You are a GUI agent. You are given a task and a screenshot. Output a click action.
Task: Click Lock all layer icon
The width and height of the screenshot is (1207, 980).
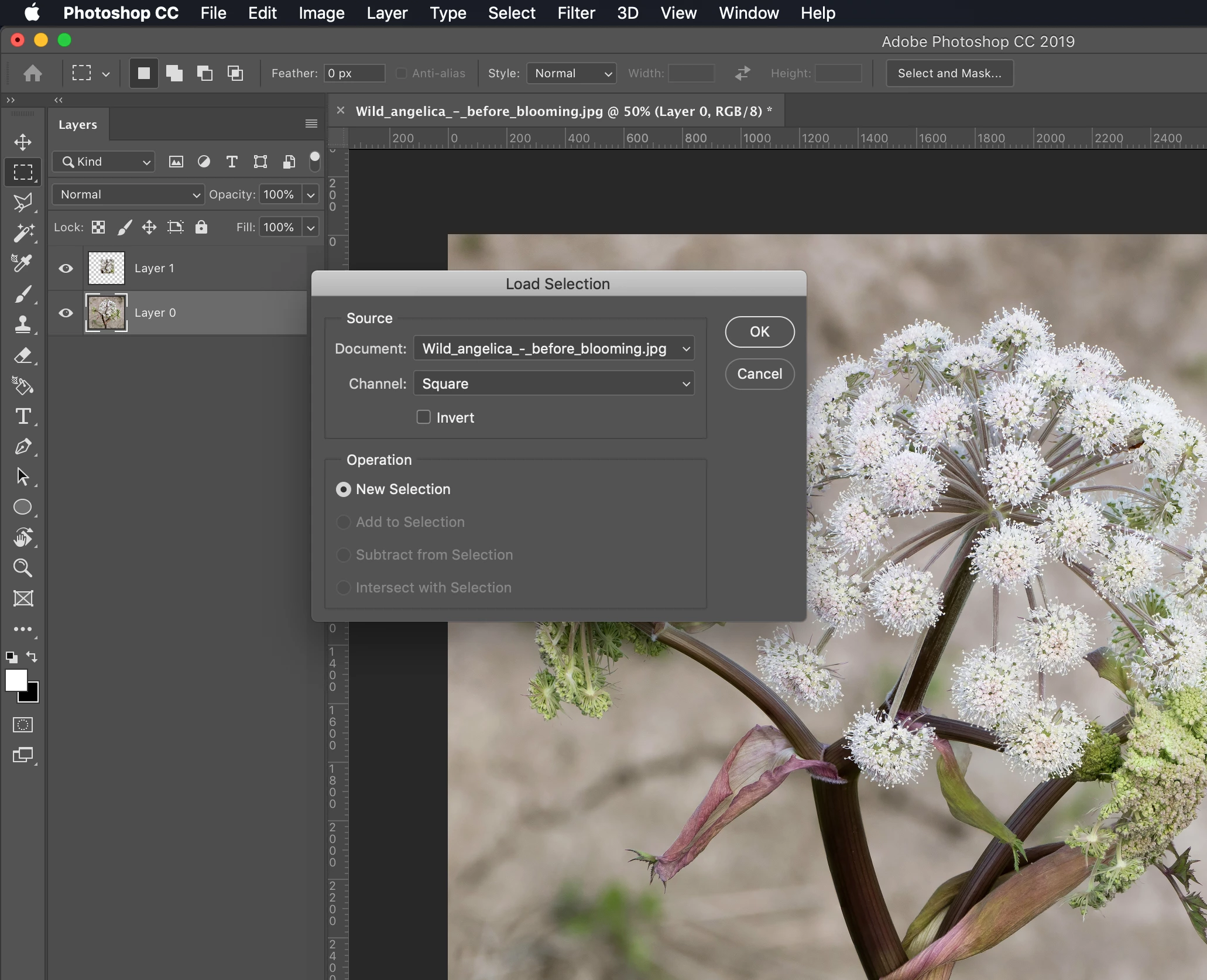click(x=201, y=227)
